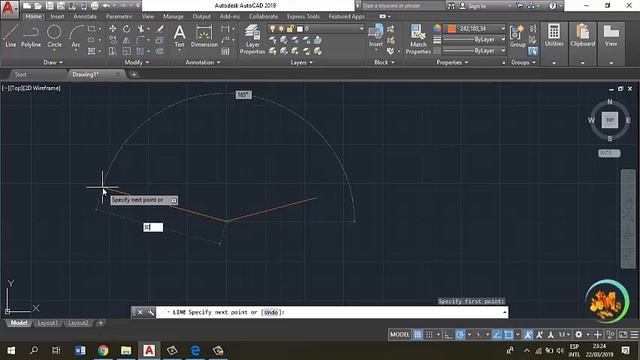Click the Hatch tool icon
The image size is (640, 360).
point(92,51)
